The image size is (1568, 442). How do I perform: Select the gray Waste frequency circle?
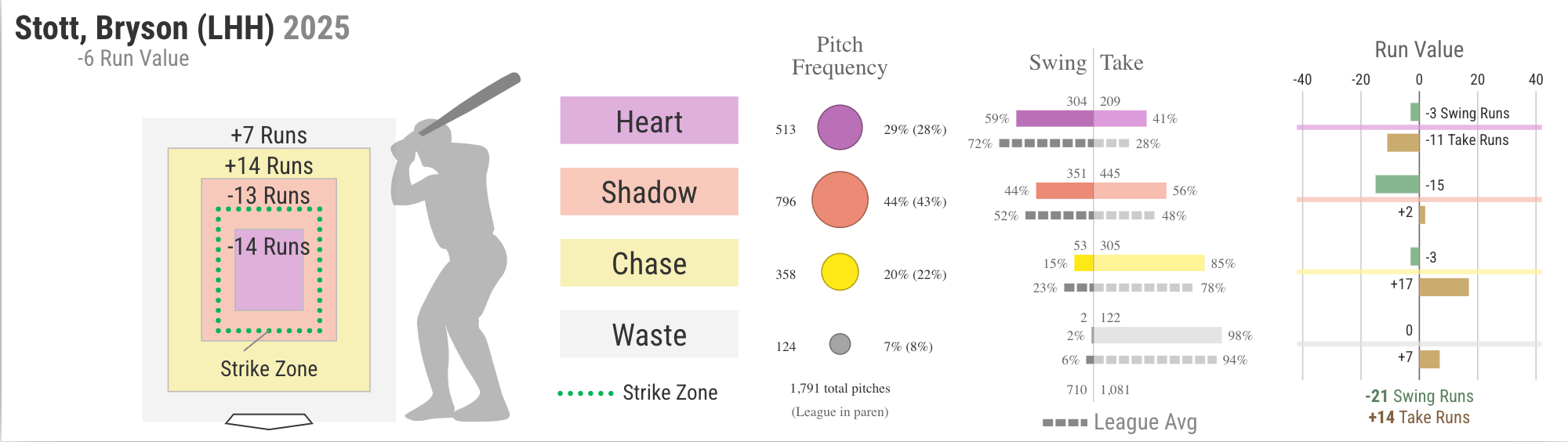click(840, 344)
